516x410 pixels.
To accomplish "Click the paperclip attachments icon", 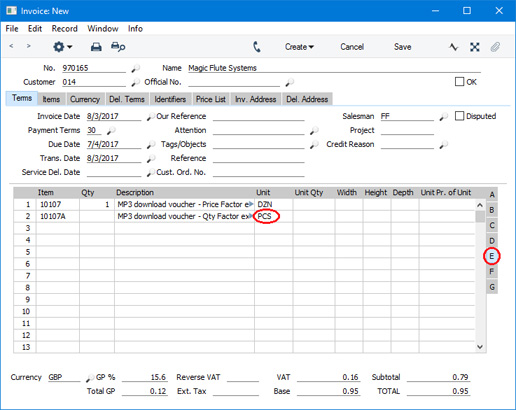I will click(495, 47).
